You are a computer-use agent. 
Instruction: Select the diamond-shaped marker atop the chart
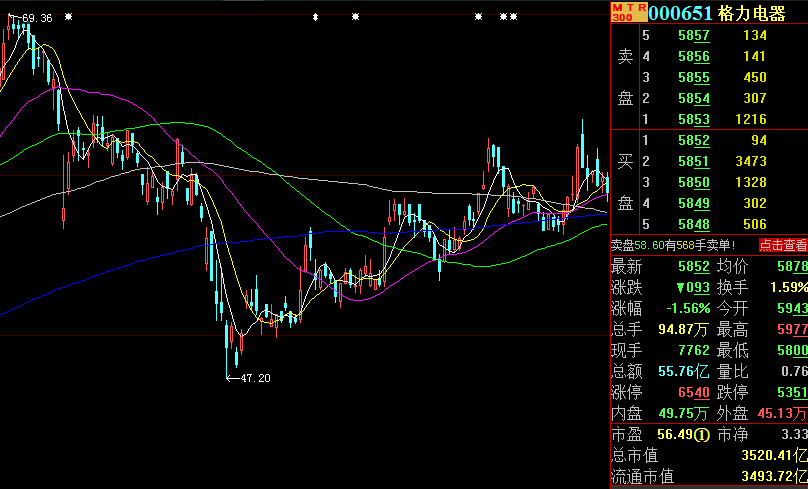point(315,17)
